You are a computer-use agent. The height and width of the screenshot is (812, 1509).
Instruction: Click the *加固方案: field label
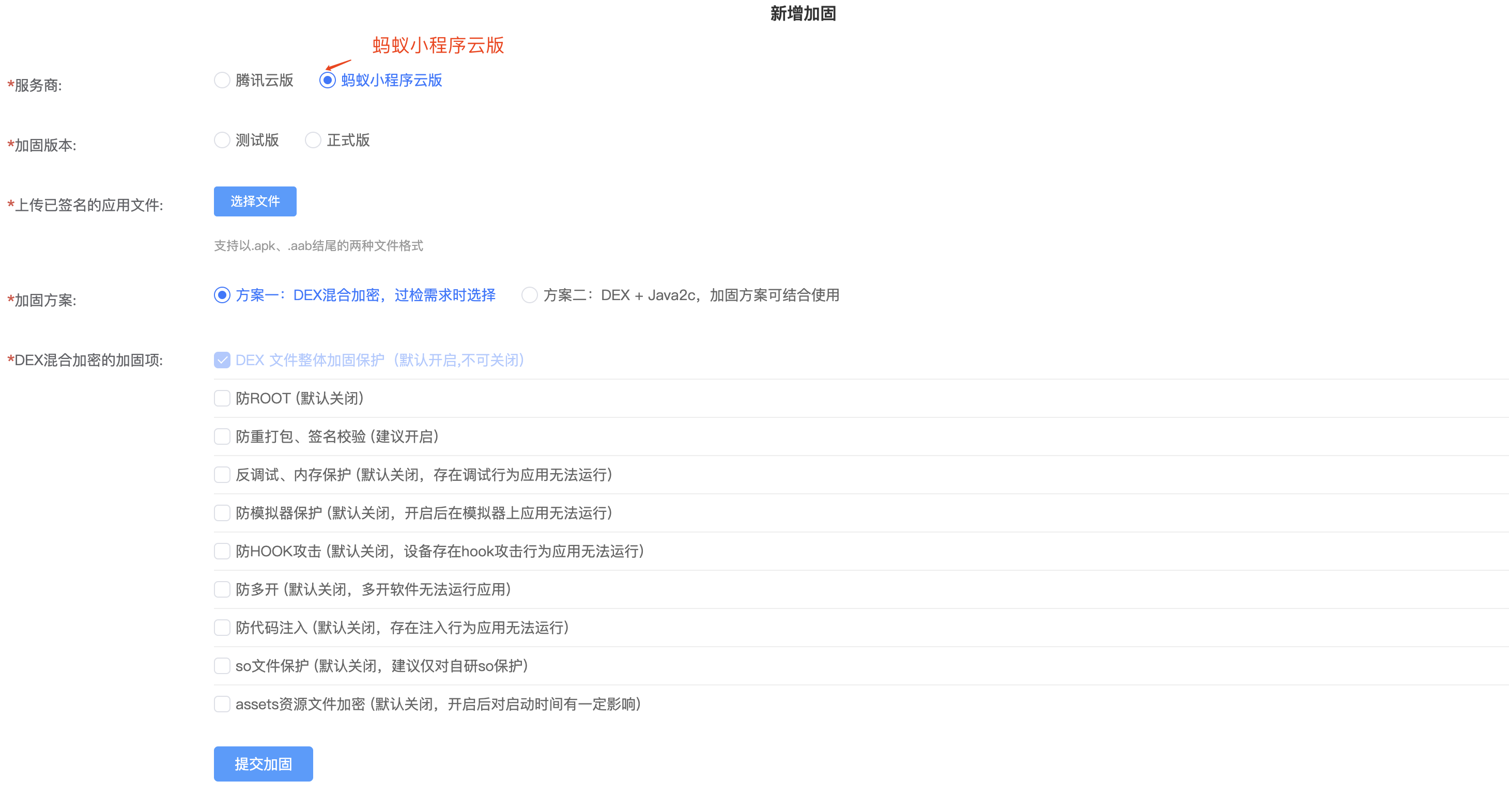[x=41, y=300]
